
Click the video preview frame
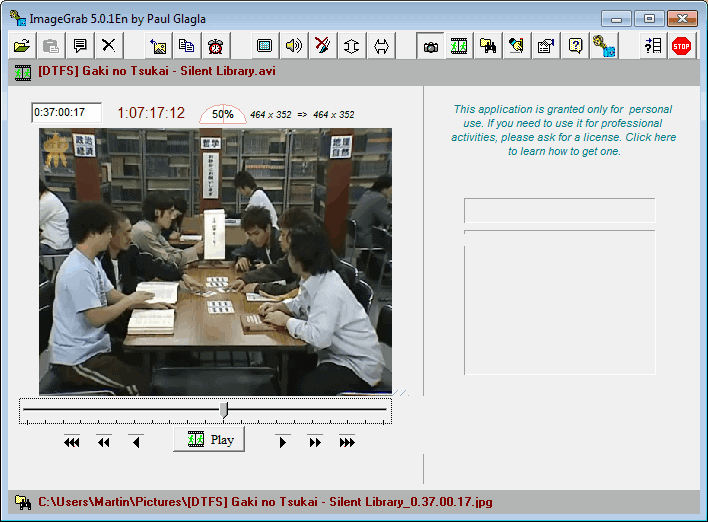point(215,262)
